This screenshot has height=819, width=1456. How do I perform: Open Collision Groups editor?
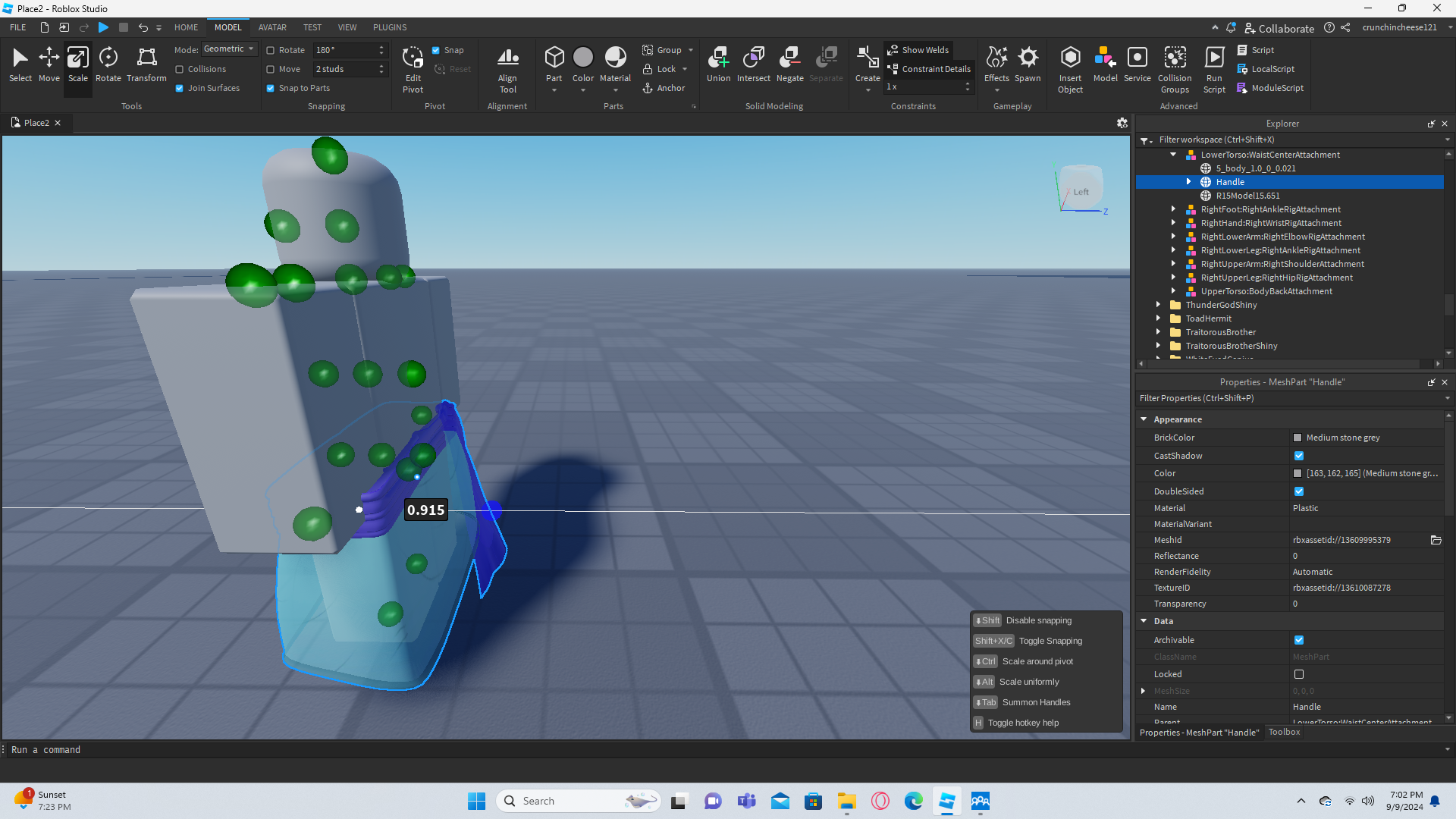point(1175,68)
